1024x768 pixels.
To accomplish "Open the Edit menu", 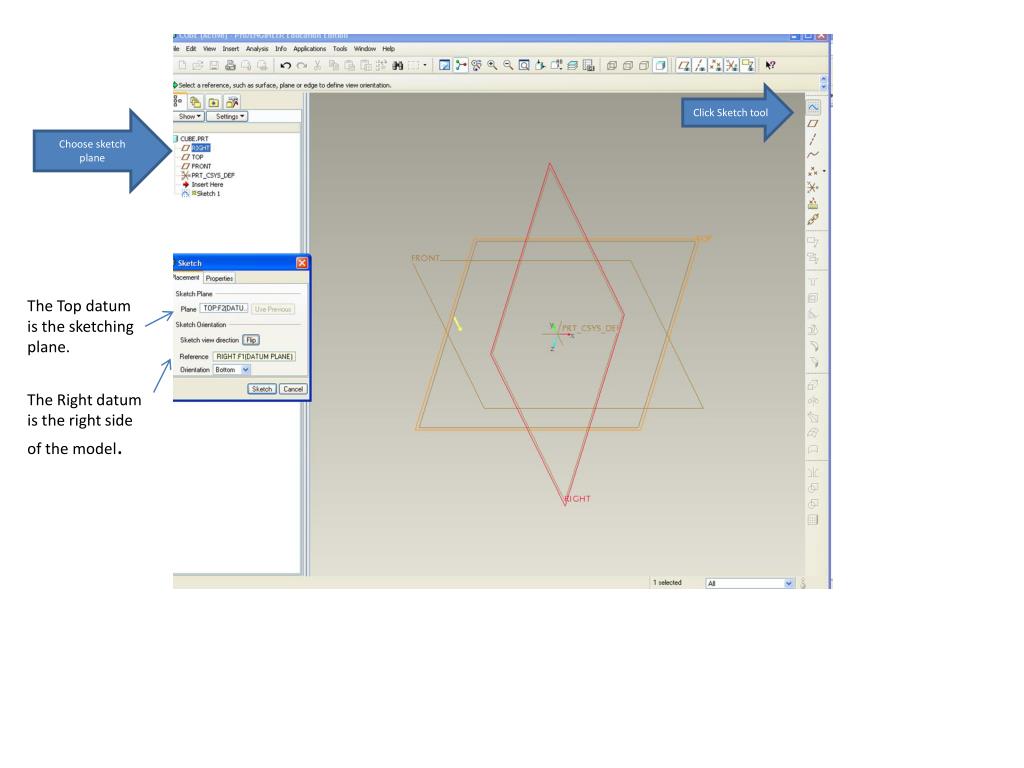I will 191,49.
